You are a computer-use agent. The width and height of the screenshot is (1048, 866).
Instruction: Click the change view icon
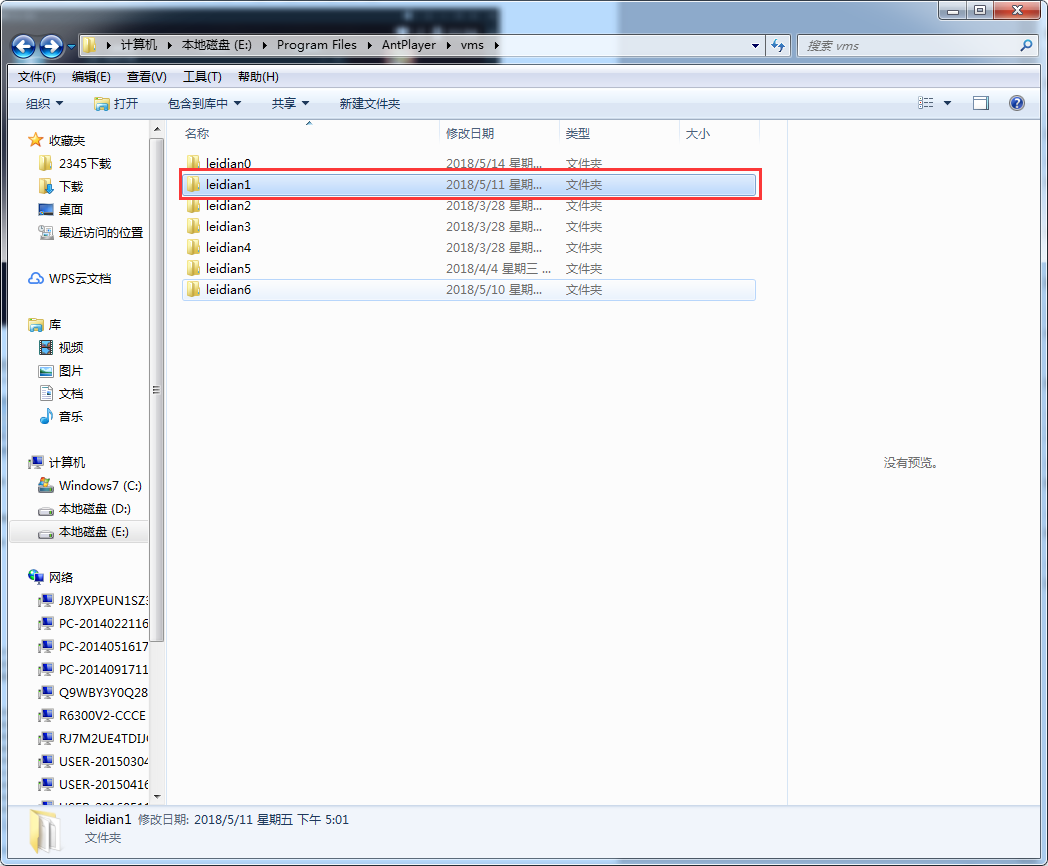[x=926, y=103]
